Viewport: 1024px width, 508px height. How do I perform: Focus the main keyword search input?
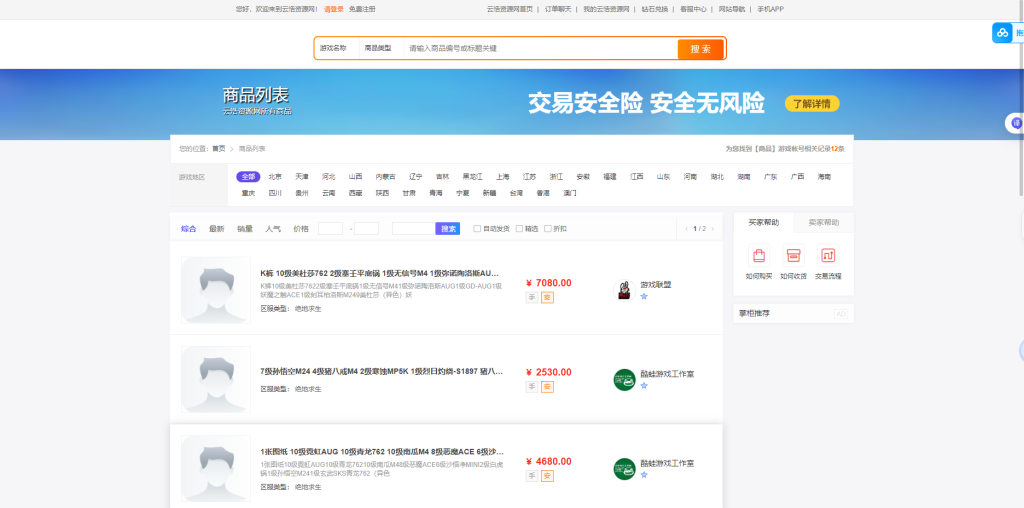click(540, 48)
